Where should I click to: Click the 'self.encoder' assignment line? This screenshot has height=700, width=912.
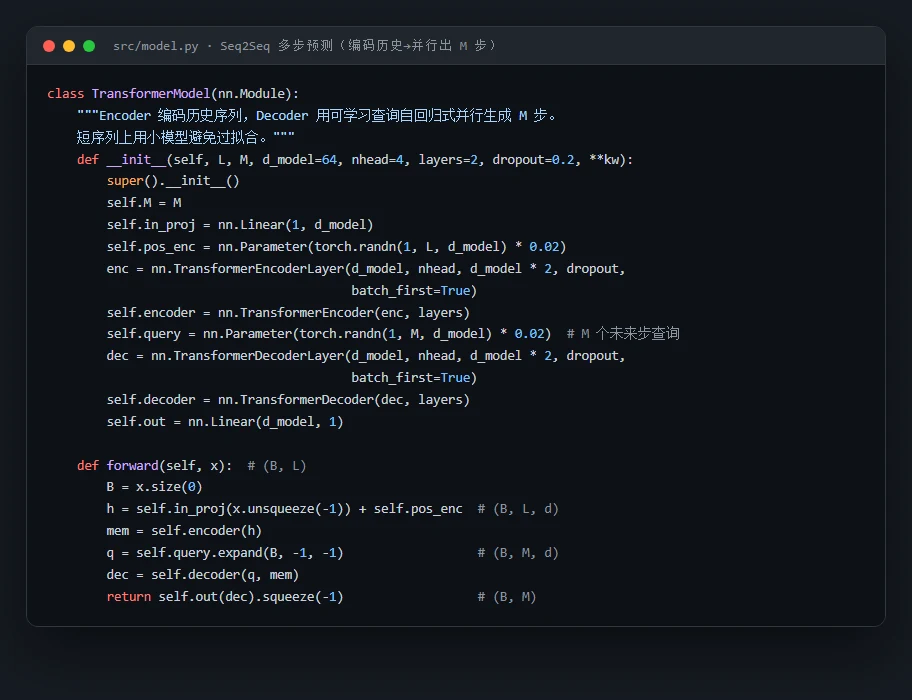[x=288, y=312]
